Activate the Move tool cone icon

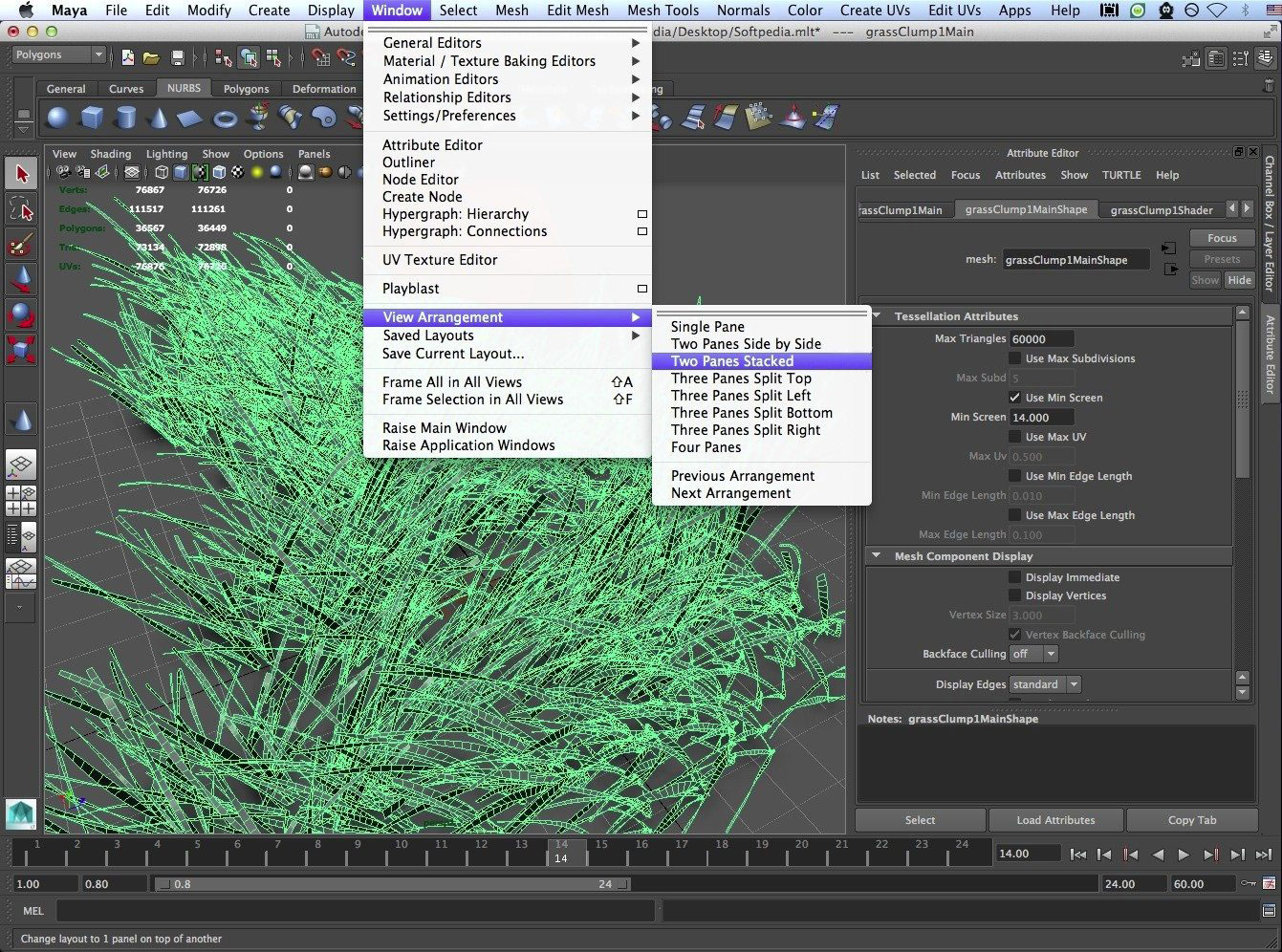click(21, 279)
